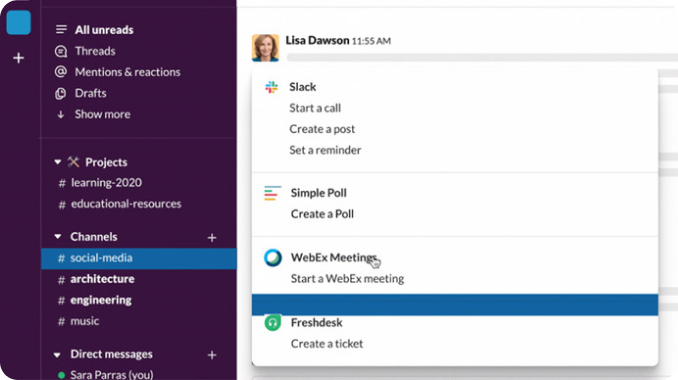Click the 11:55 AM message timestamp
Image resolution: width=678 pixels, height=380 pixels.
[x=371, y=41]
